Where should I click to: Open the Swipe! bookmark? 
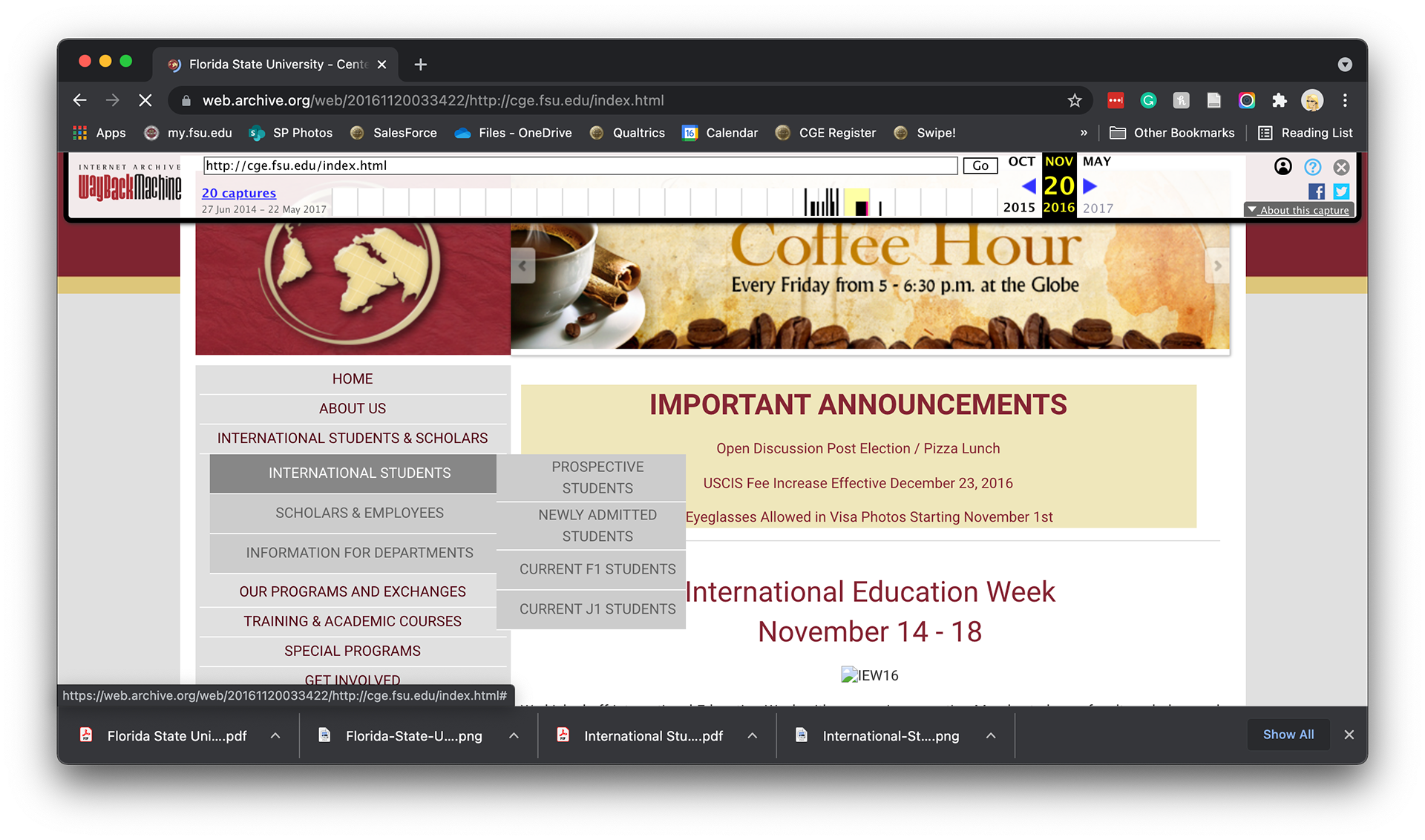924,133
